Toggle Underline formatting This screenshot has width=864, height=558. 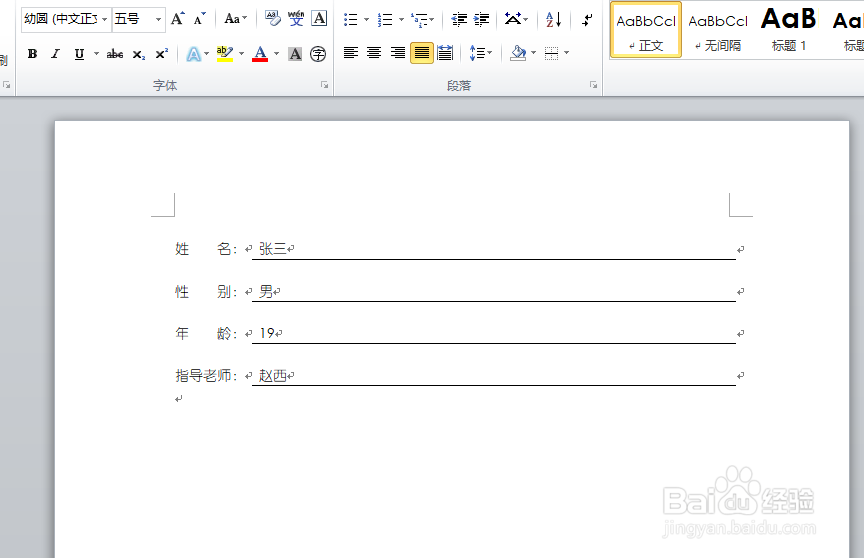(79, 54)
